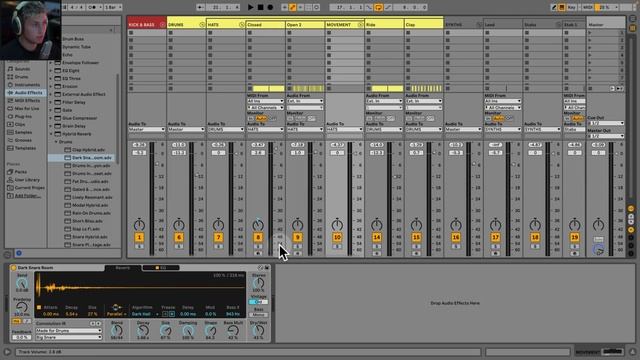
Task: Open the Cue Out dropdown
Action: click(x=606, y=123)
